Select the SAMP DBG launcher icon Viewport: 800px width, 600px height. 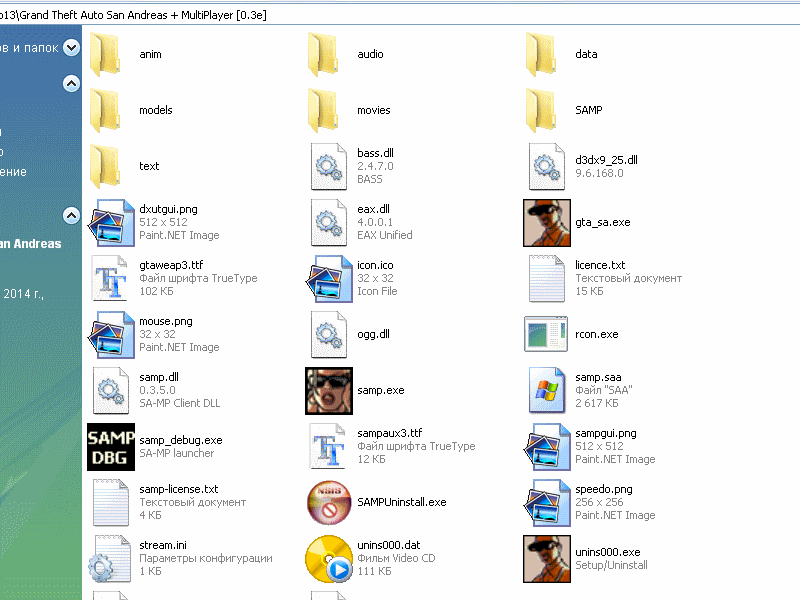pyautogui.click(x=111, y=447)
